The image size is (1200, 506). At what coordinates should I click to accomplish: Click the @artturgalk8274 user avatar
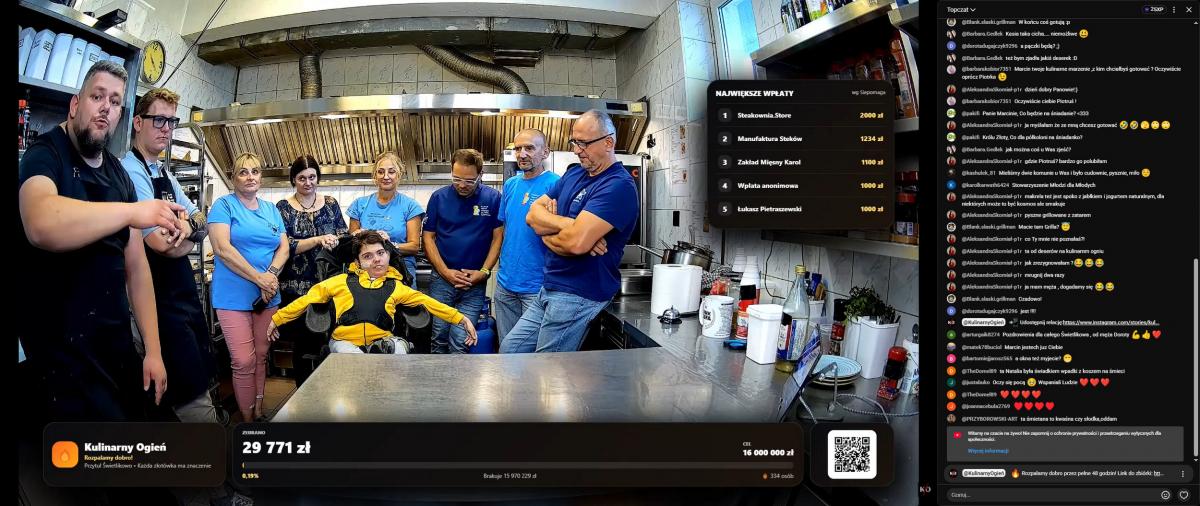click(x=951, y=334)
